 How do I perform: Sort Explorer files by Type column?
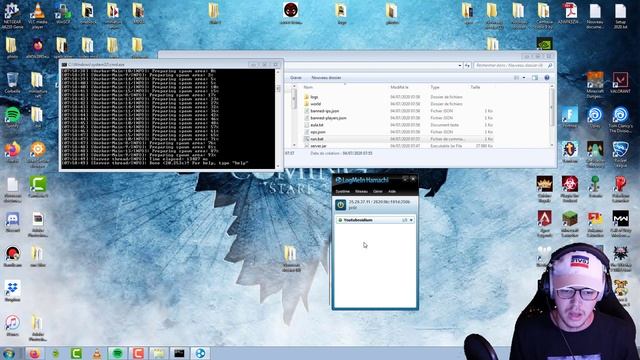[x=435, y=87]
